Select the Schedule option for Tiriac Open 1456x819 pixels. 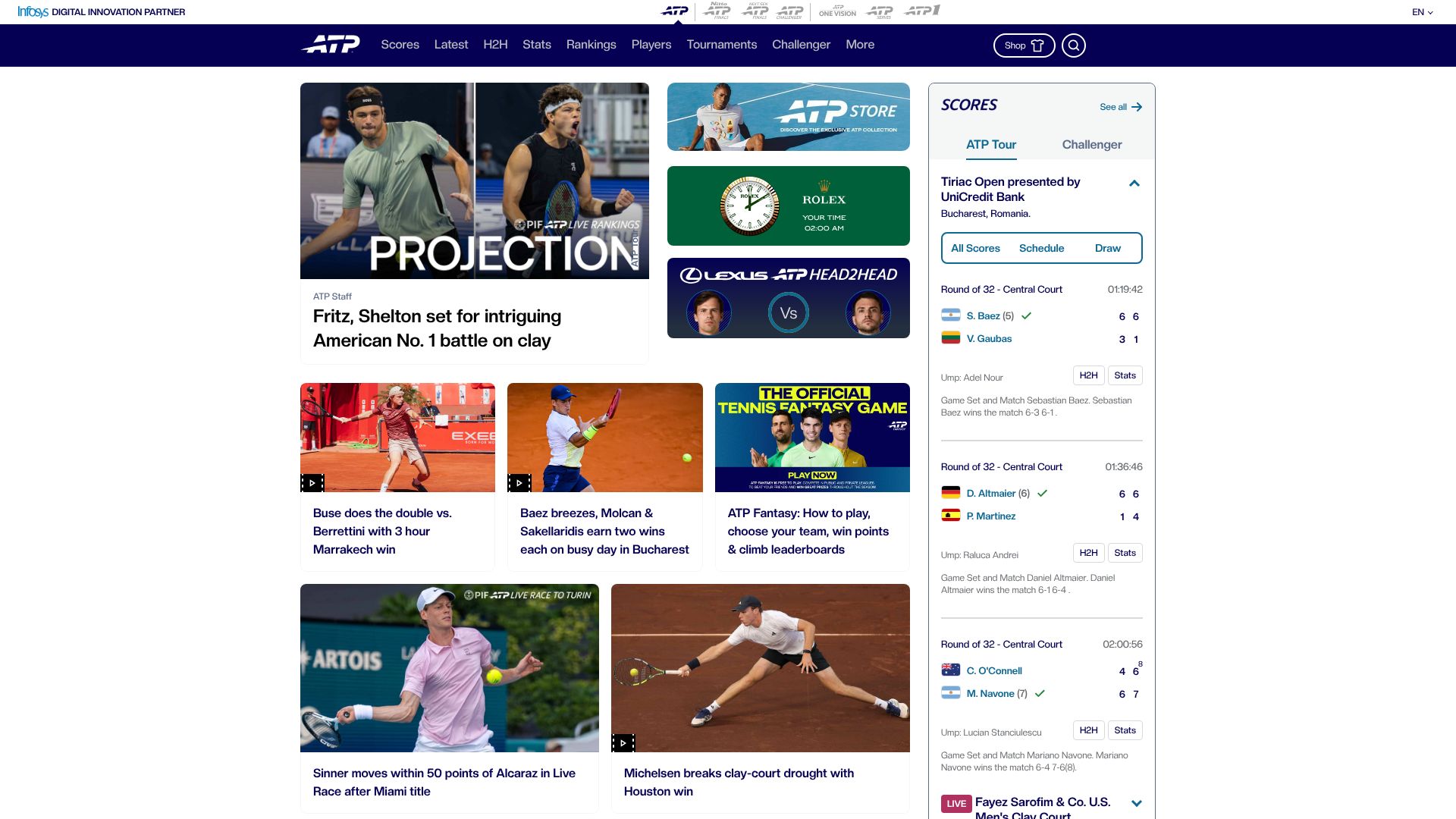1041,249
